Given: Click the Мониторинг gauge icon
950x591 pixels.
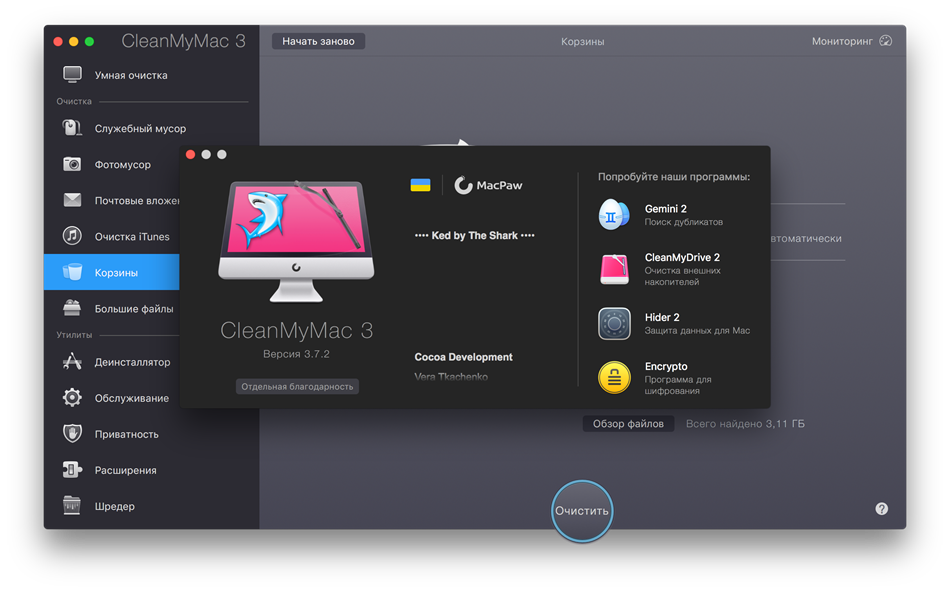Looking at the screenshot, I should coord(886,41).
